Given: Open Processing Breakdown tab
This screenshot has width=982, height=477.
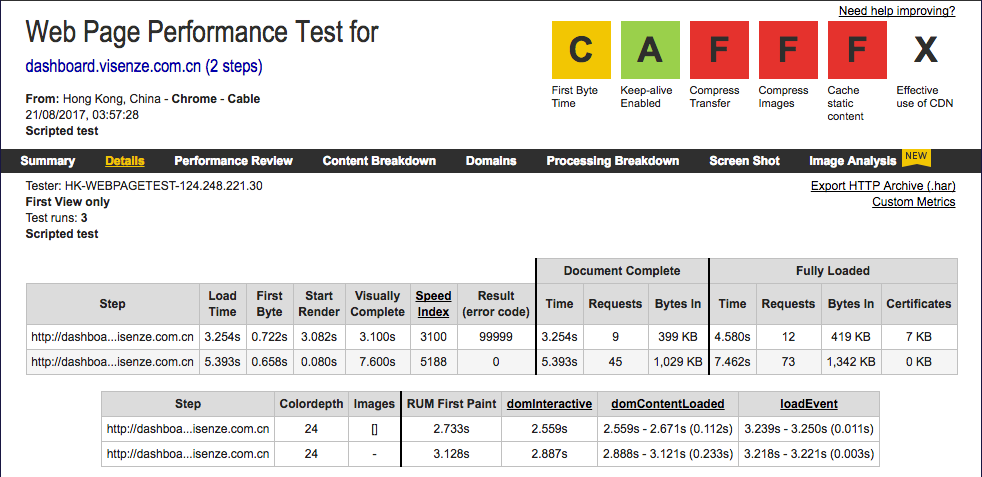Looking at the screenshot, I should tap(612, 161).
